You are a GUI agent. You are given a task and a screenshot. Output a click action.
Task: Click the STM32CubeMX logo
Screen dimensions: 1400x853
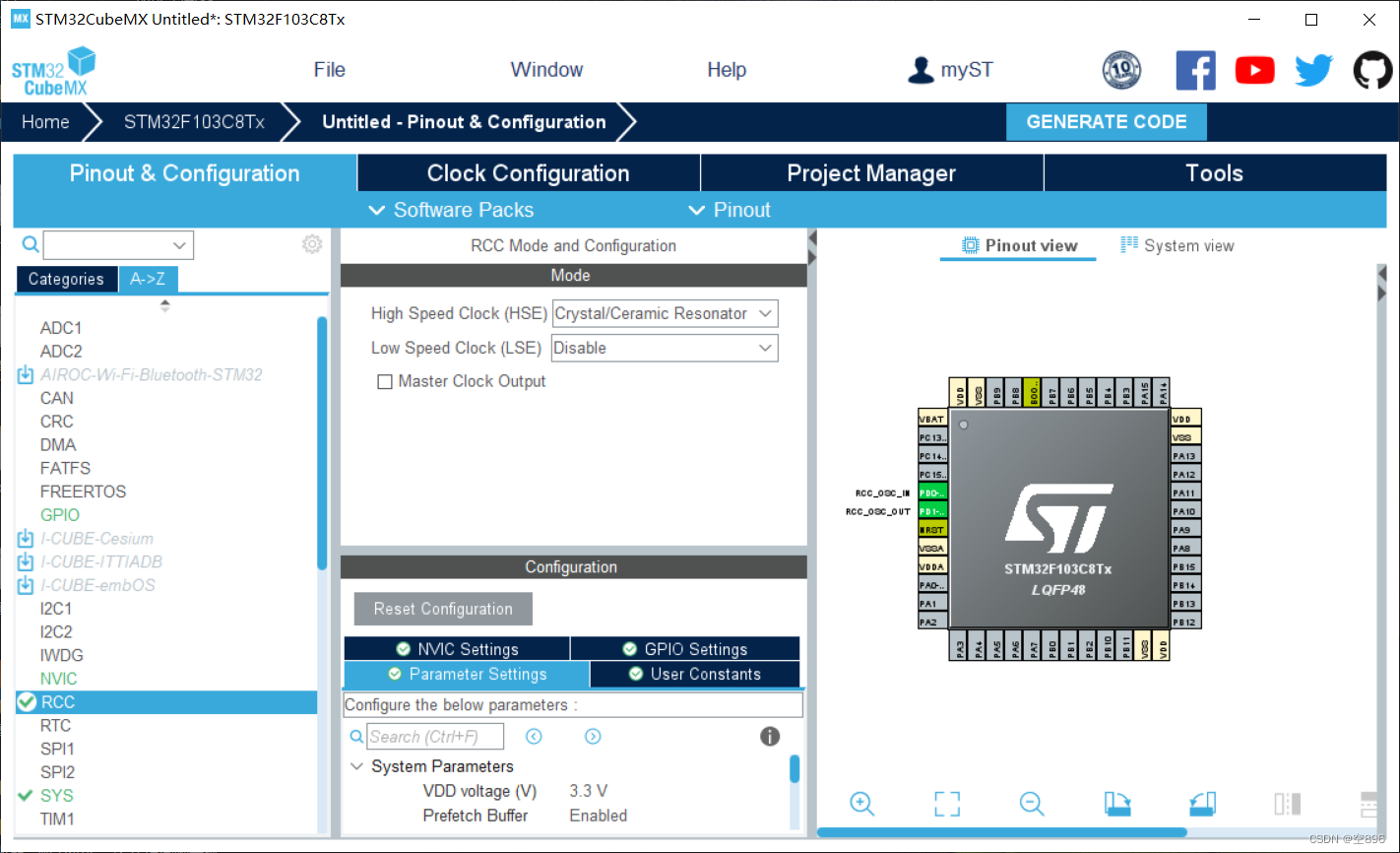54,72
